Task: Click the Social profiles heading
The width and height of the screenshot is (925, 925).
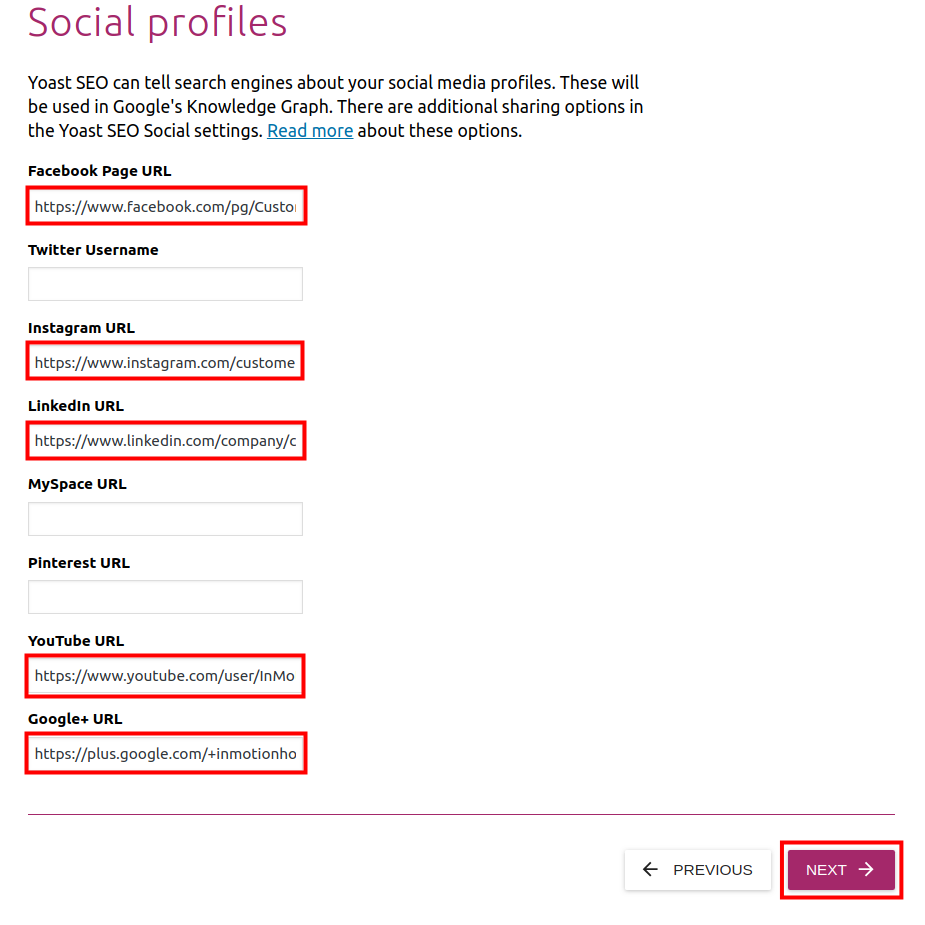Action: pyautogui.click(x=157, y=22)
